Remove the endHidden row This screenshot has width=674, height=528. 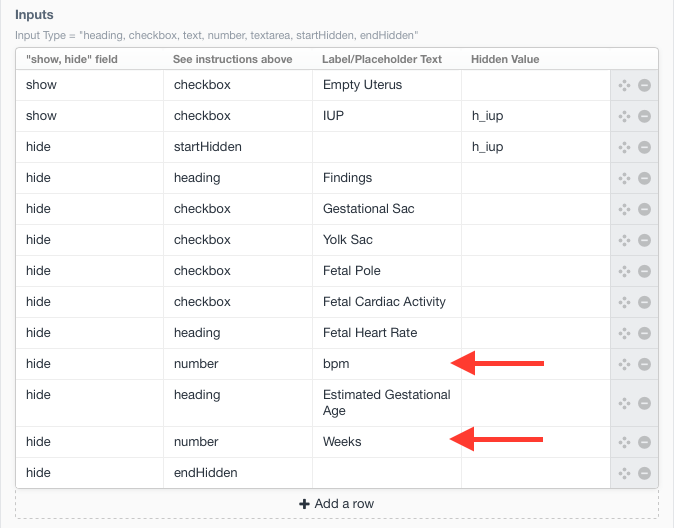tap(644, 473)
